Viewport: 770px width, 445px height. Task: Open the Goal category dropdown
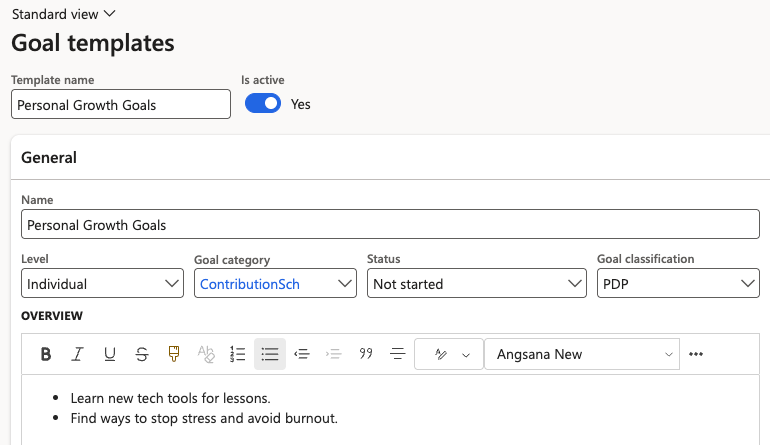coord(344,283)
